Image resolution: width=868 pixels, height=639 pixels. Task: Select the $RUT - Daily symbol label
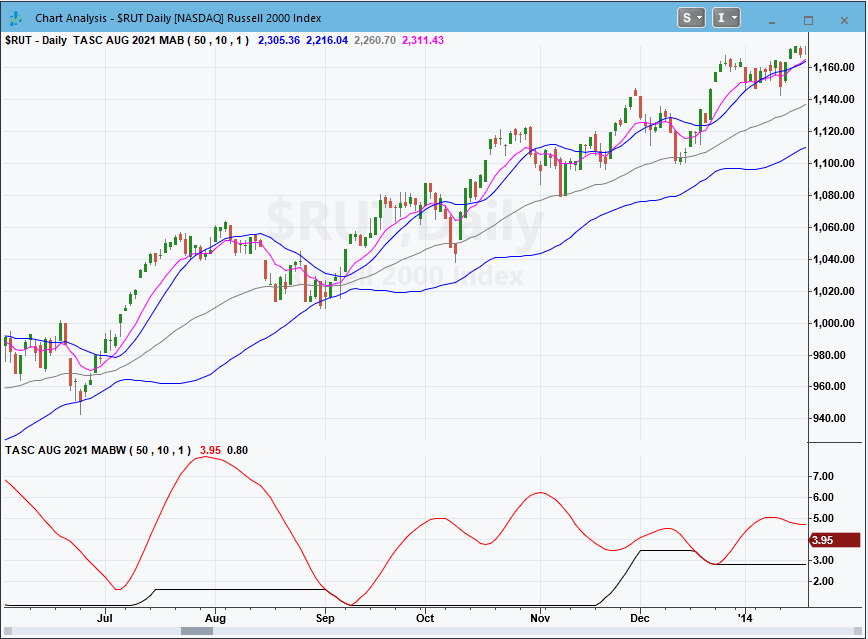pos(35,40)
